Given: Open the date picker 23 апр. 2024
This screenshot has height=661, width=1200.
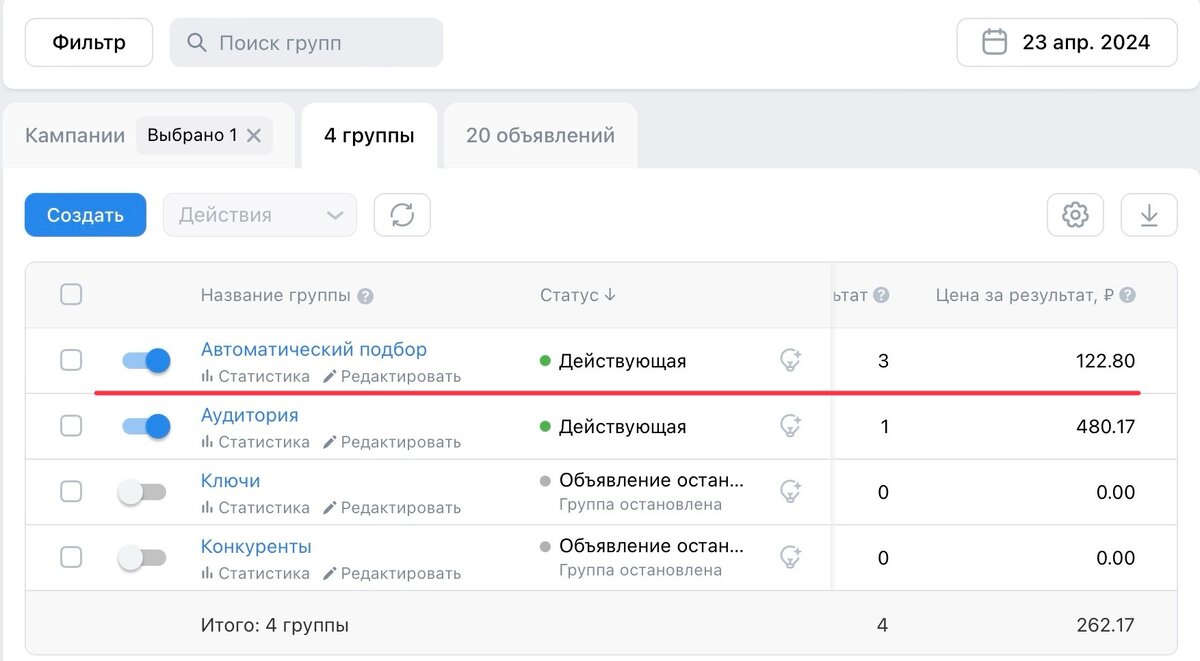Looking at the screenshot, I should [1067, 42].
